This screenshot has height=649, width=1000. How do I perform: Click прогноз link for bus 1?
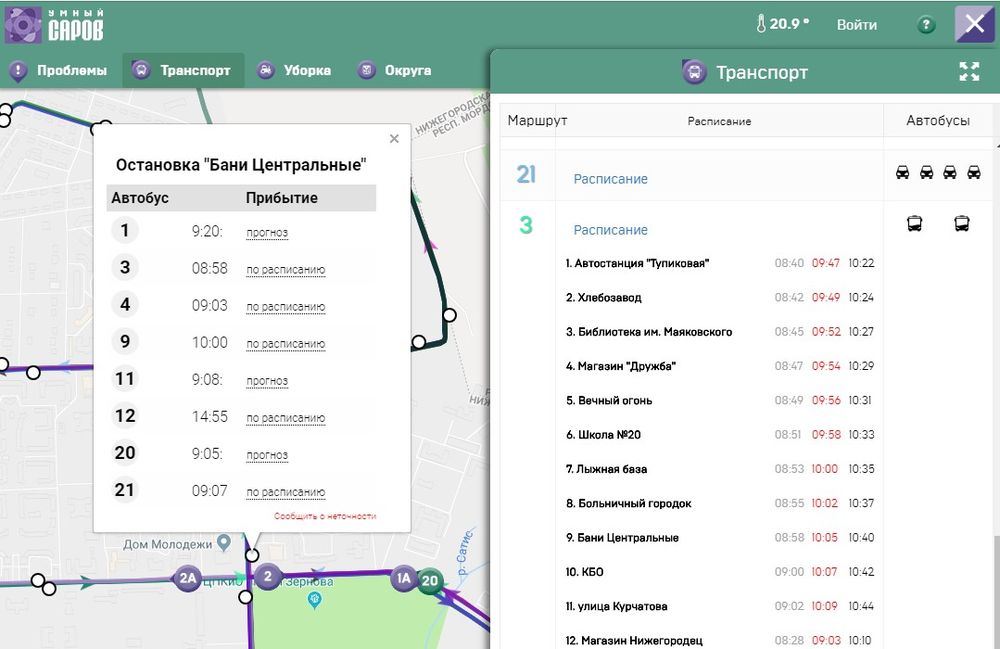tap(267, 233)
